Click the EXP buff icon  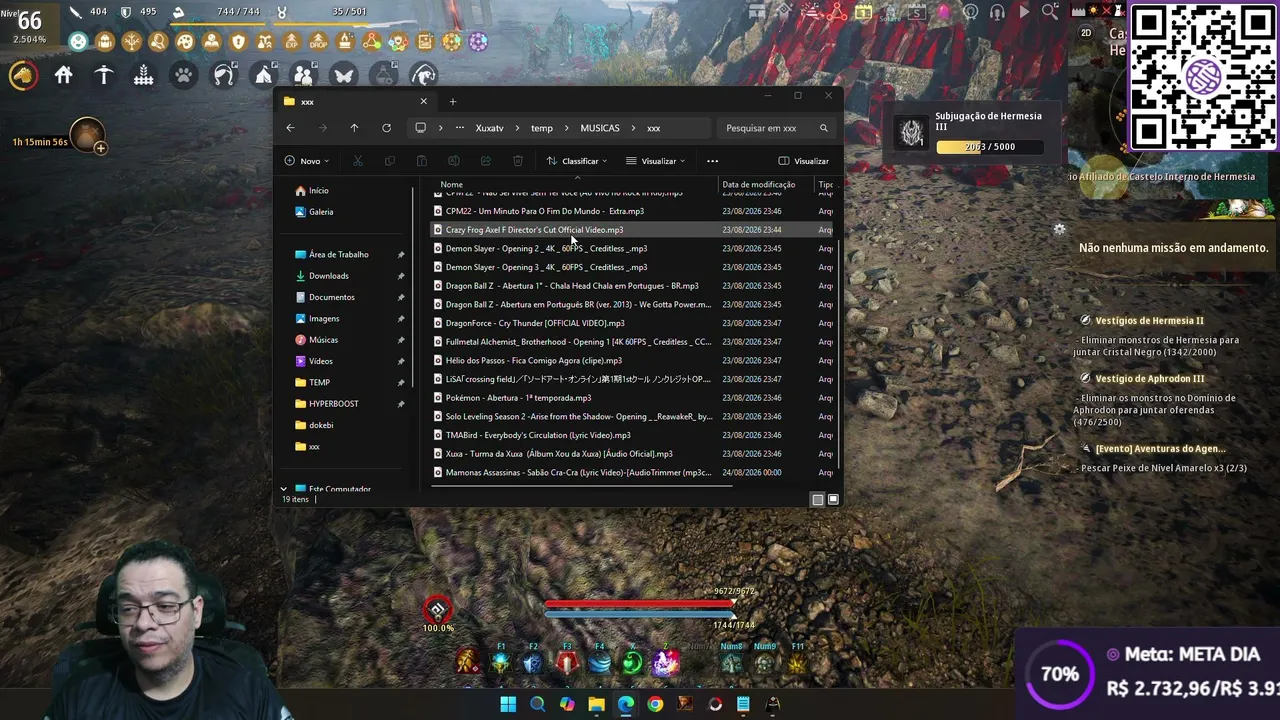pyautogui.click(x=292, y=42)
